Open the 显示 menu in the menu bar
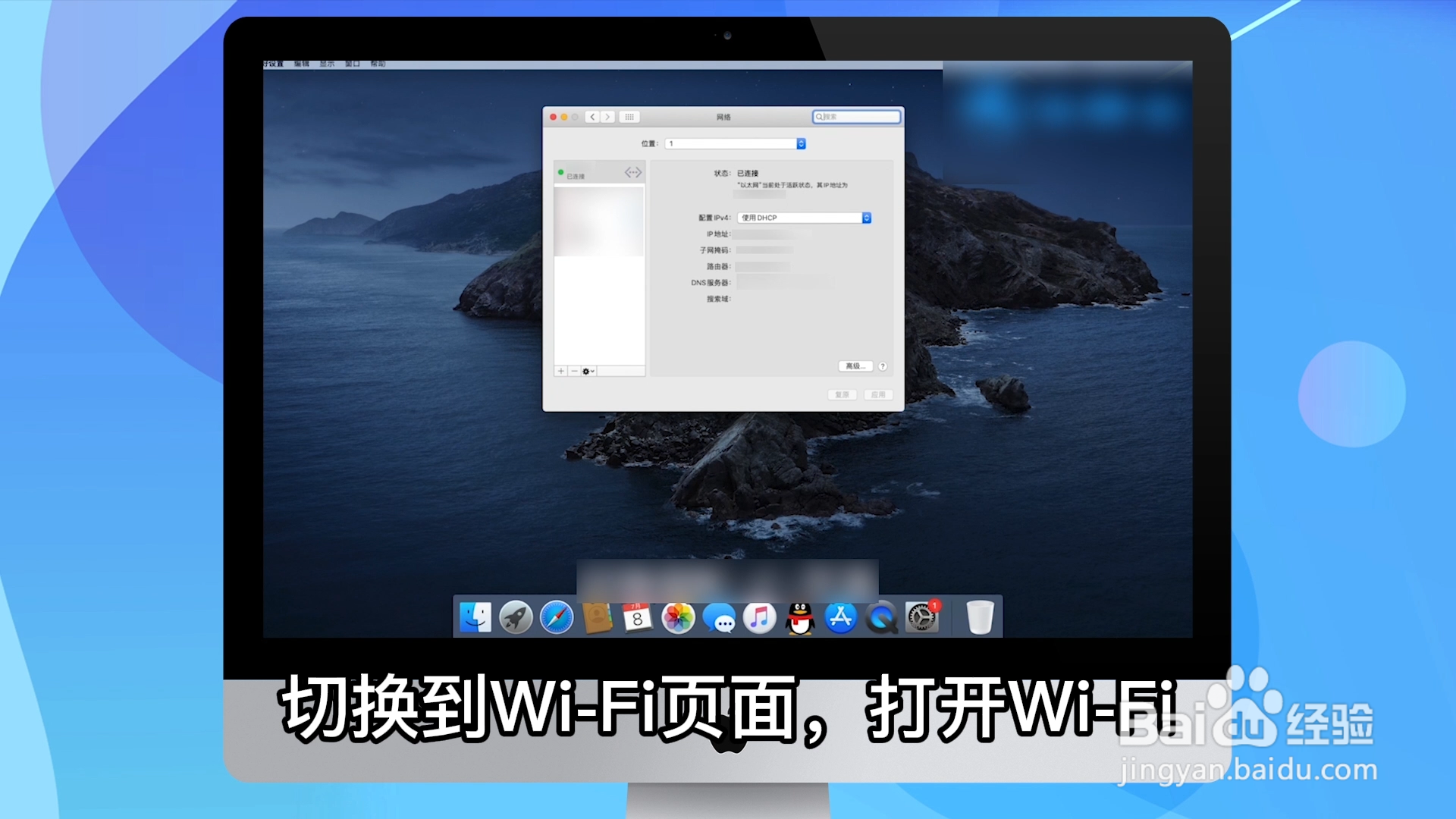1456x819 pixels. pyautogui.click(x=326, y=64)
